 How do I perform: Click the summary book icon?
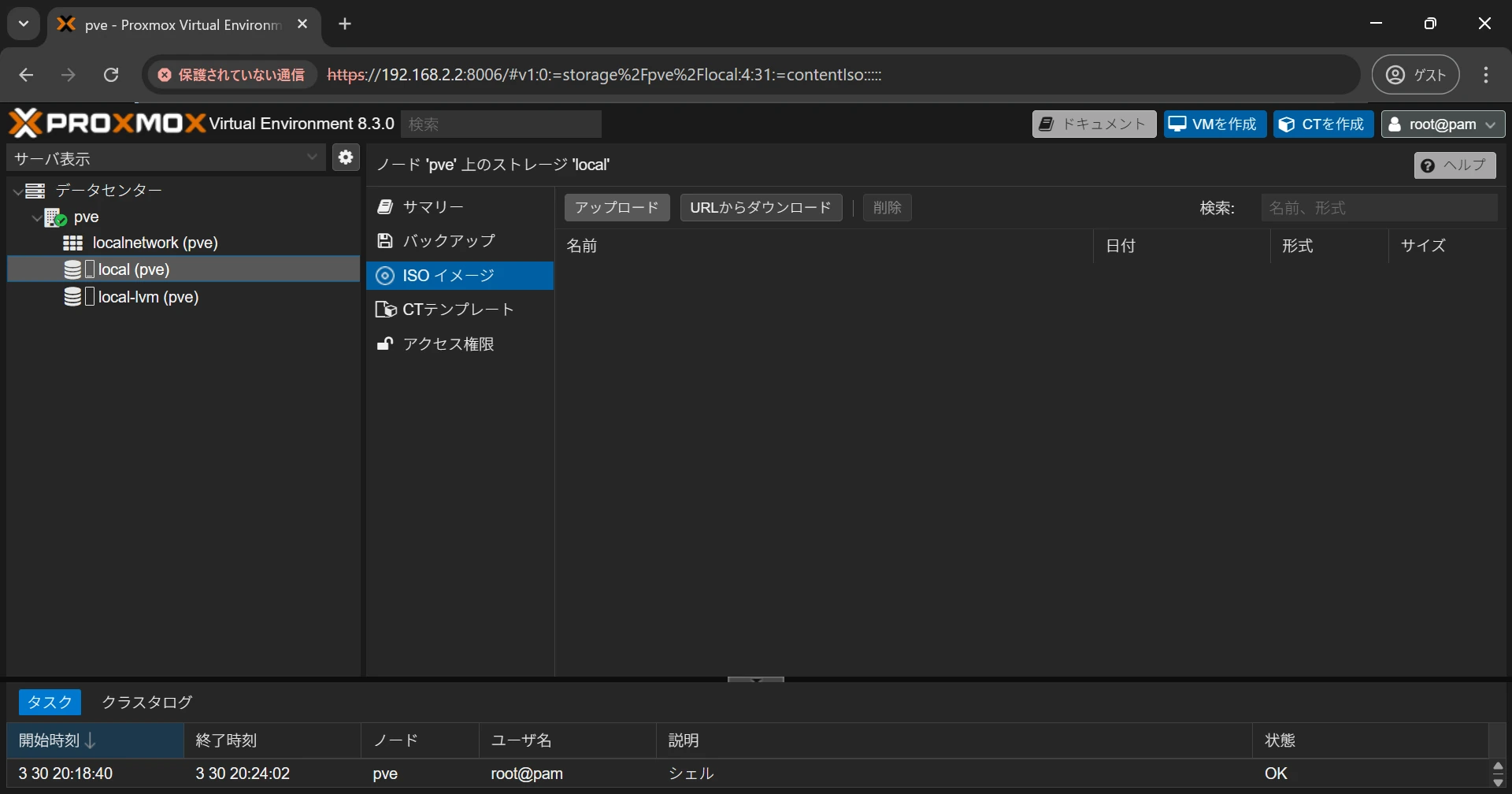pyautogui.click(x=385, y=207)
